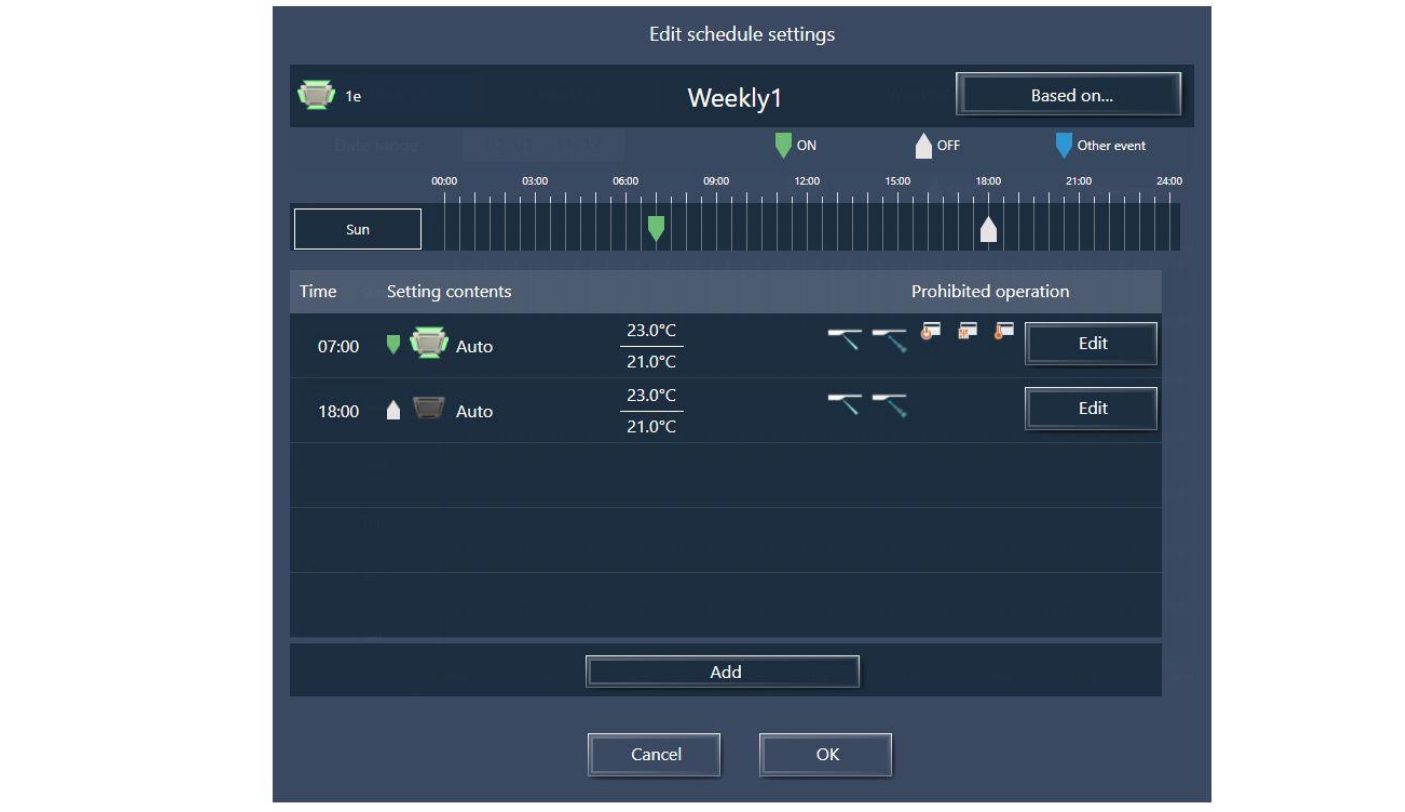Confirm the schedule with OK
1405x812 pixels.
tap(825, 755)
